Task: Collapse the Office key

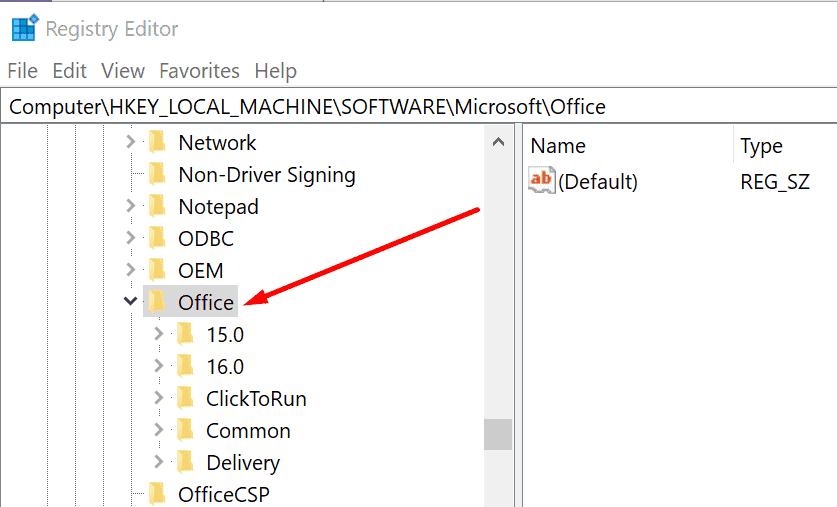Action: [130, 302]
